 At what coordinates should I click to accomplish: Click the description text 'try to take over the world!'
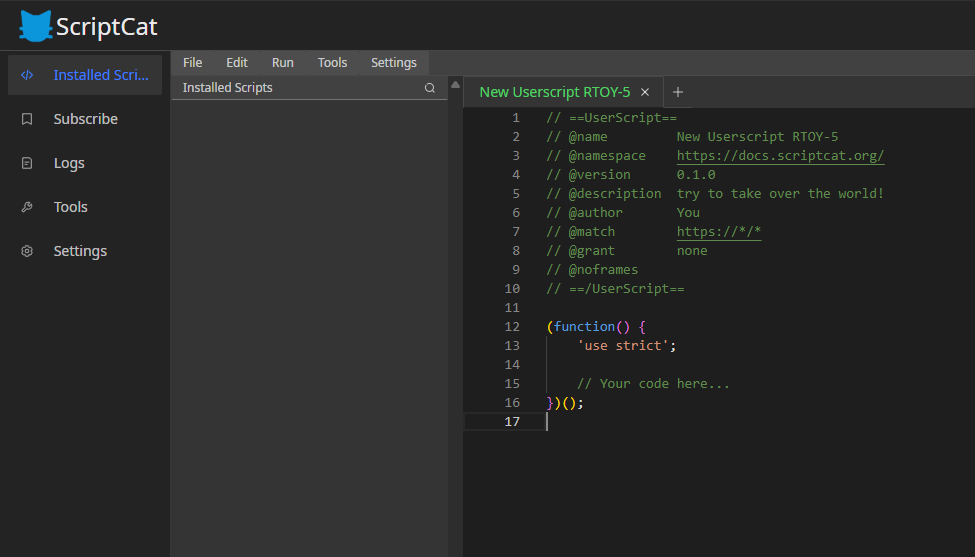780,193
